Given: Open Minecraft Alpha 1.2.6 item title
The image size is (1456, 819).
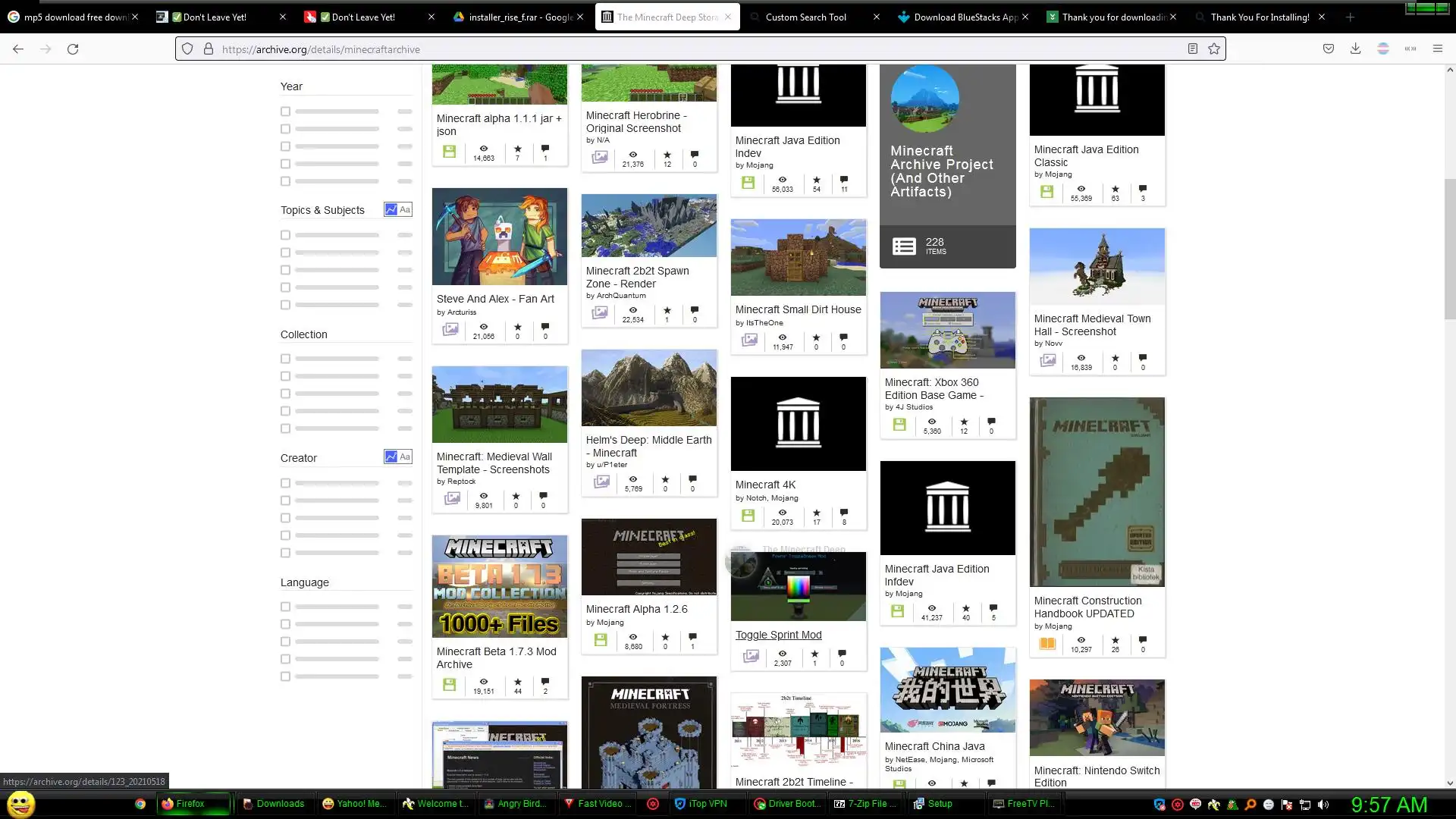Looking at the screenshot, I should 636,609.
